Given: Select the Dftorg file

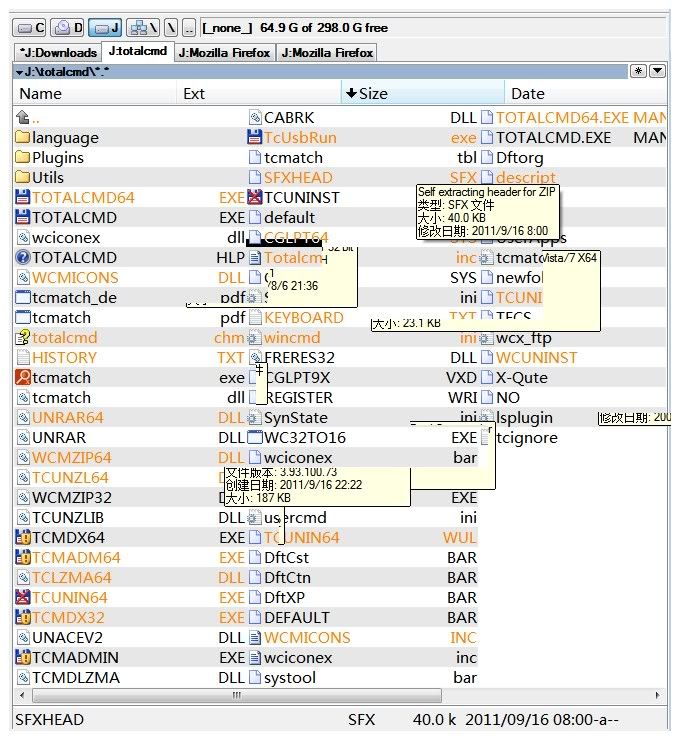Looking at the screenshot, I should tap(519, 157).
